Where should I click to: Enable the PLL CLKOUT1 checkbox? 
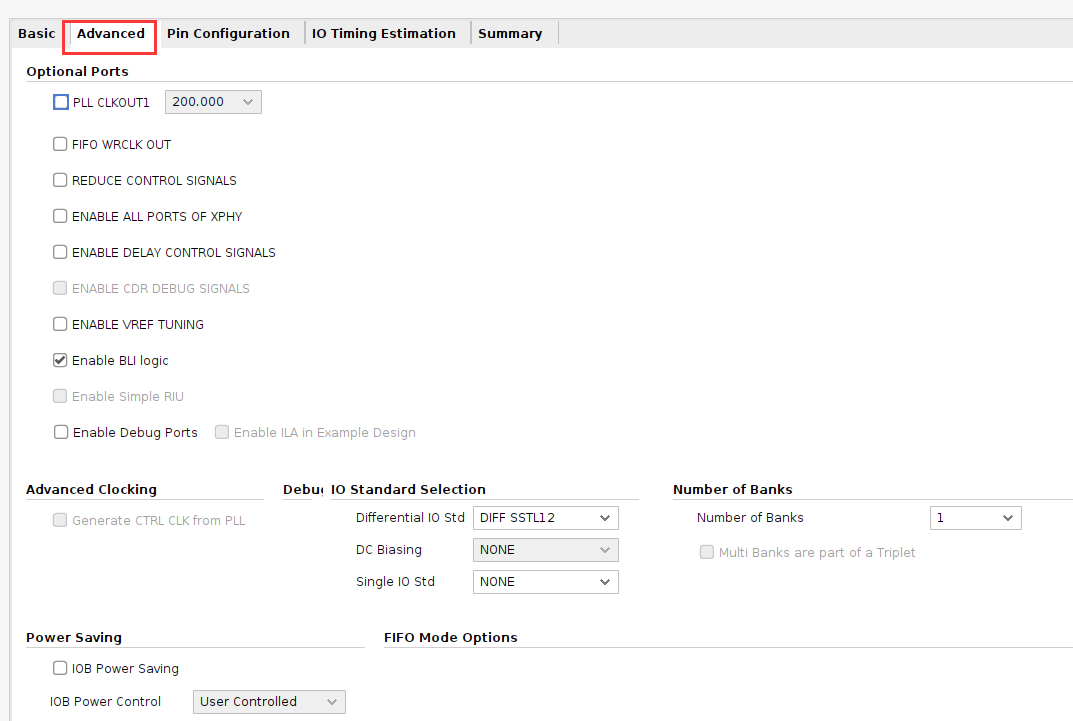(61, 102)
